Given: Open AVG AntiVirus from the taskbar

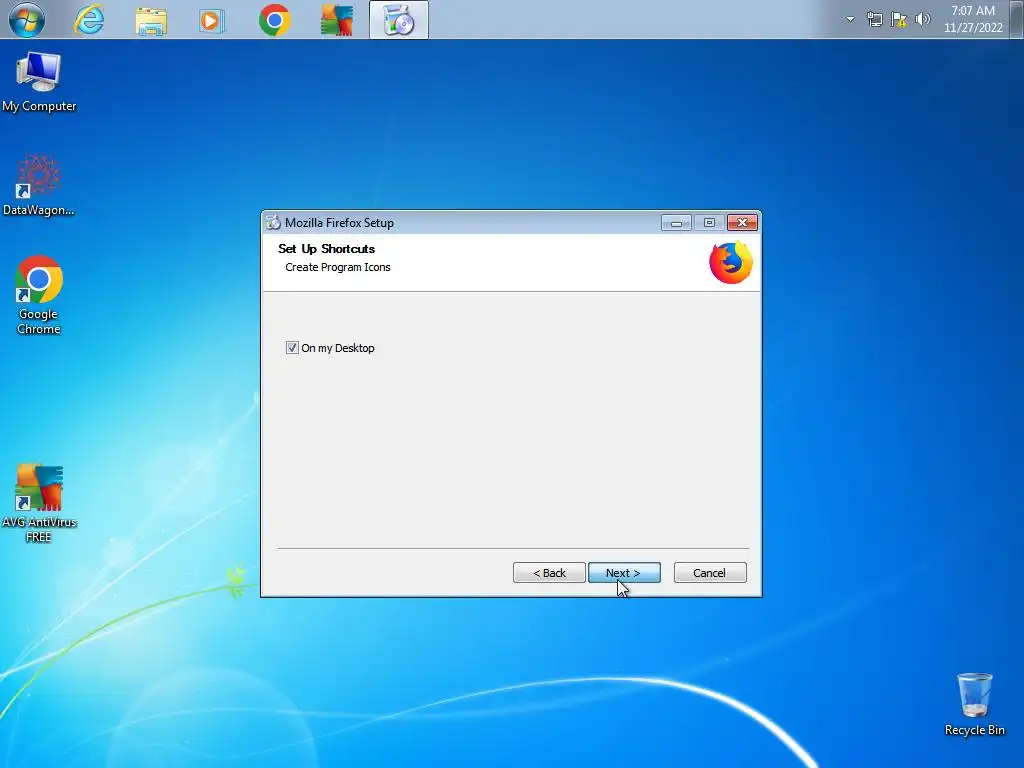Looking at the screenshot, I should (337, 20).
